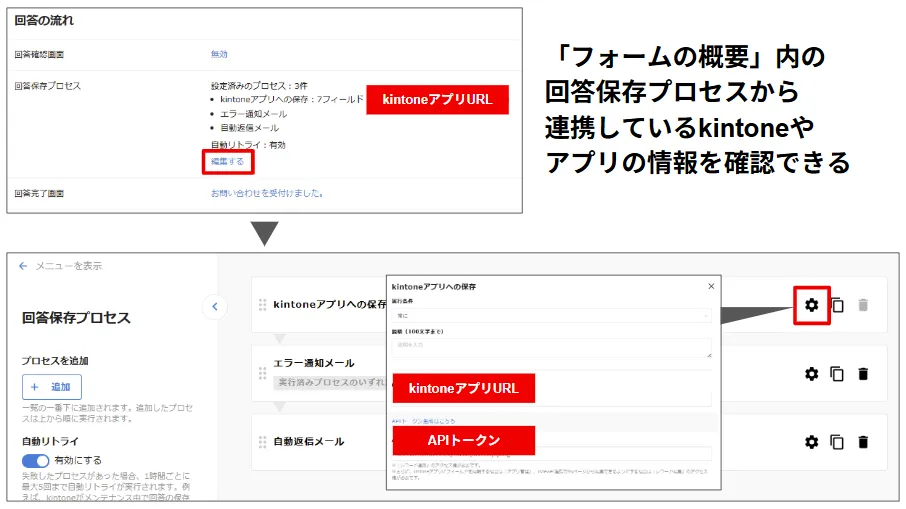Image resolution: width=906 pixels, height=509 pixels.
Task: Click kintoneアプリへの保存：7フィールド list item
Action: (x=292, y=99)
